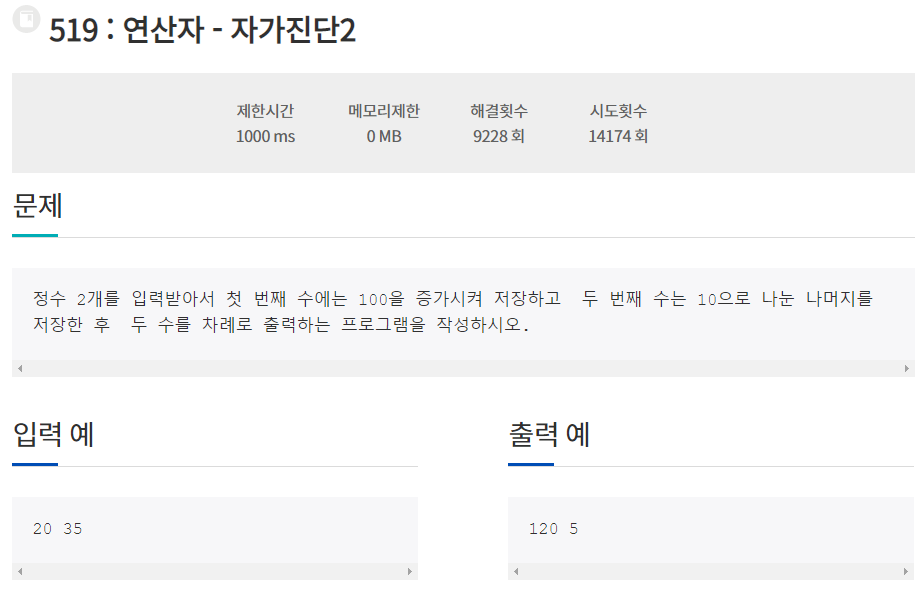Click the '제한시간' label
Image resolution: width=920 pixels, height=611 pixels.
click(x=265, y=110)
